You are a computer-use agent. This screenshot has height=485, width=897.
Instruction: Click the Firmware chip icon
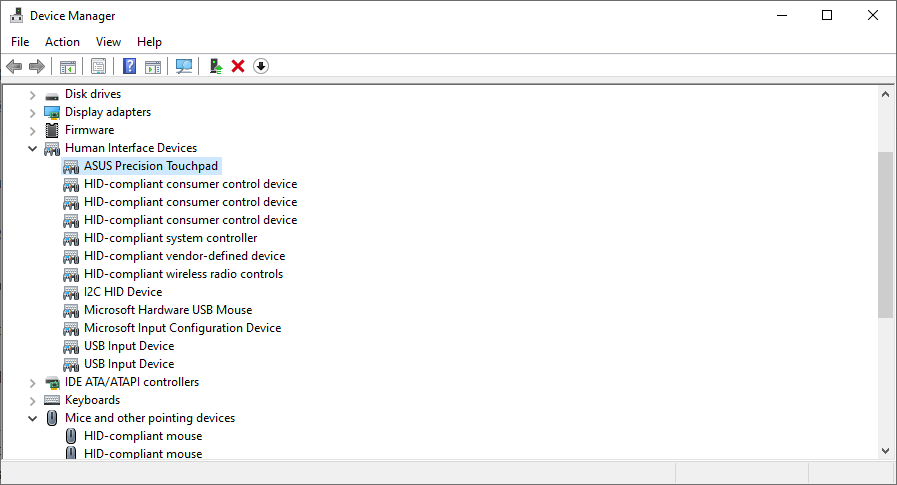pyautogui.click(x=52, y=130)
